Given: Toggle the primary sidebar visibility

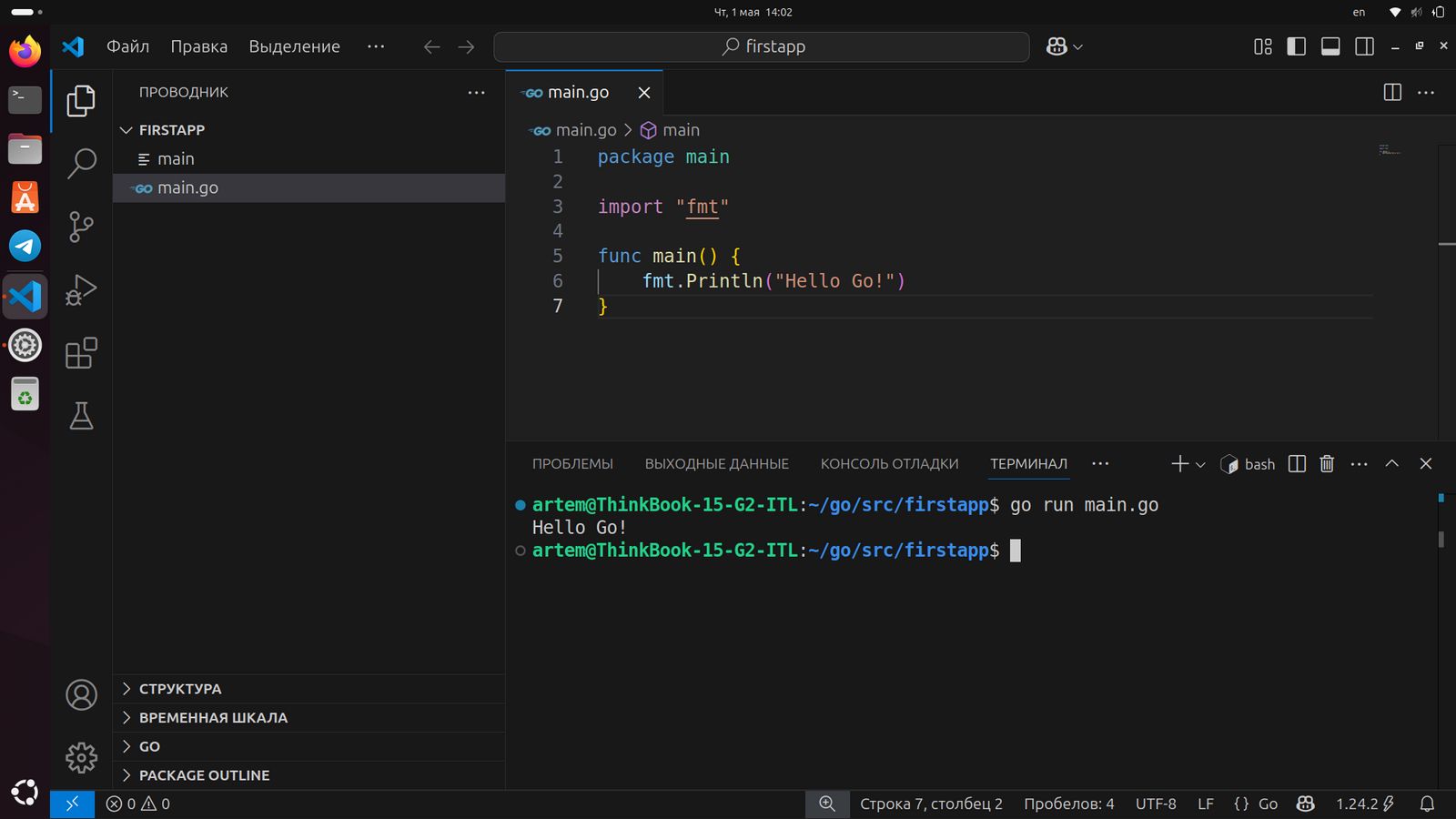Looking at the screenshot, I should 1297,46.
